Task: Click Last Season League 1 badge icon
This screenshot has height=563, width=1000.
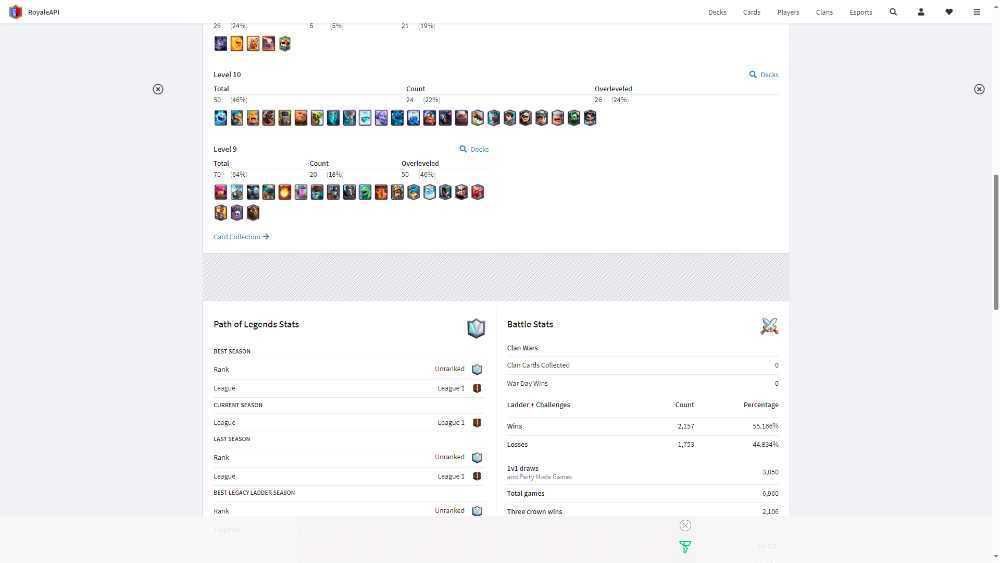Action: coord(477,476)
